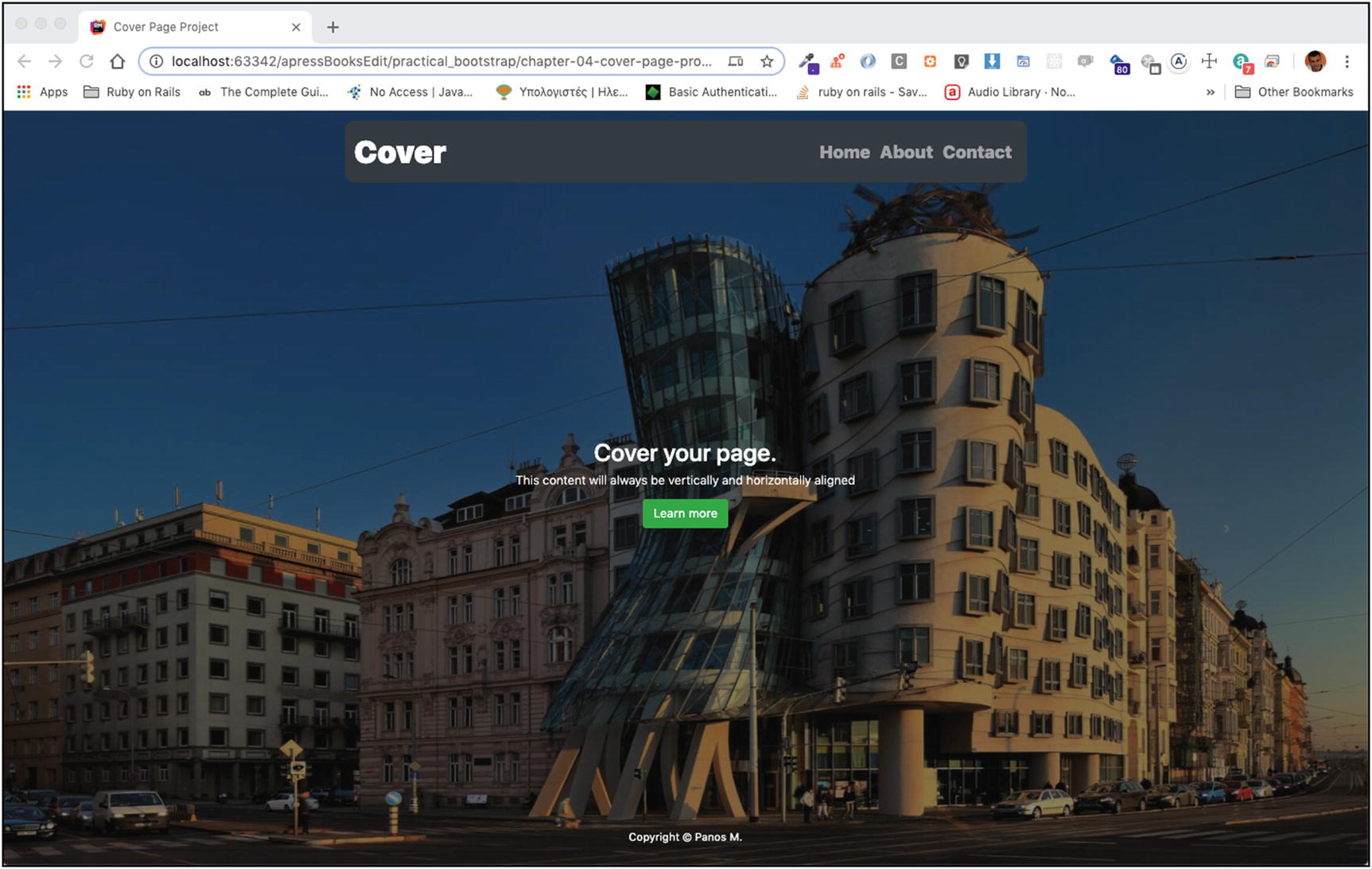Click the gray C extension icon
The image size is (1372, 869).
pos(899,61)
